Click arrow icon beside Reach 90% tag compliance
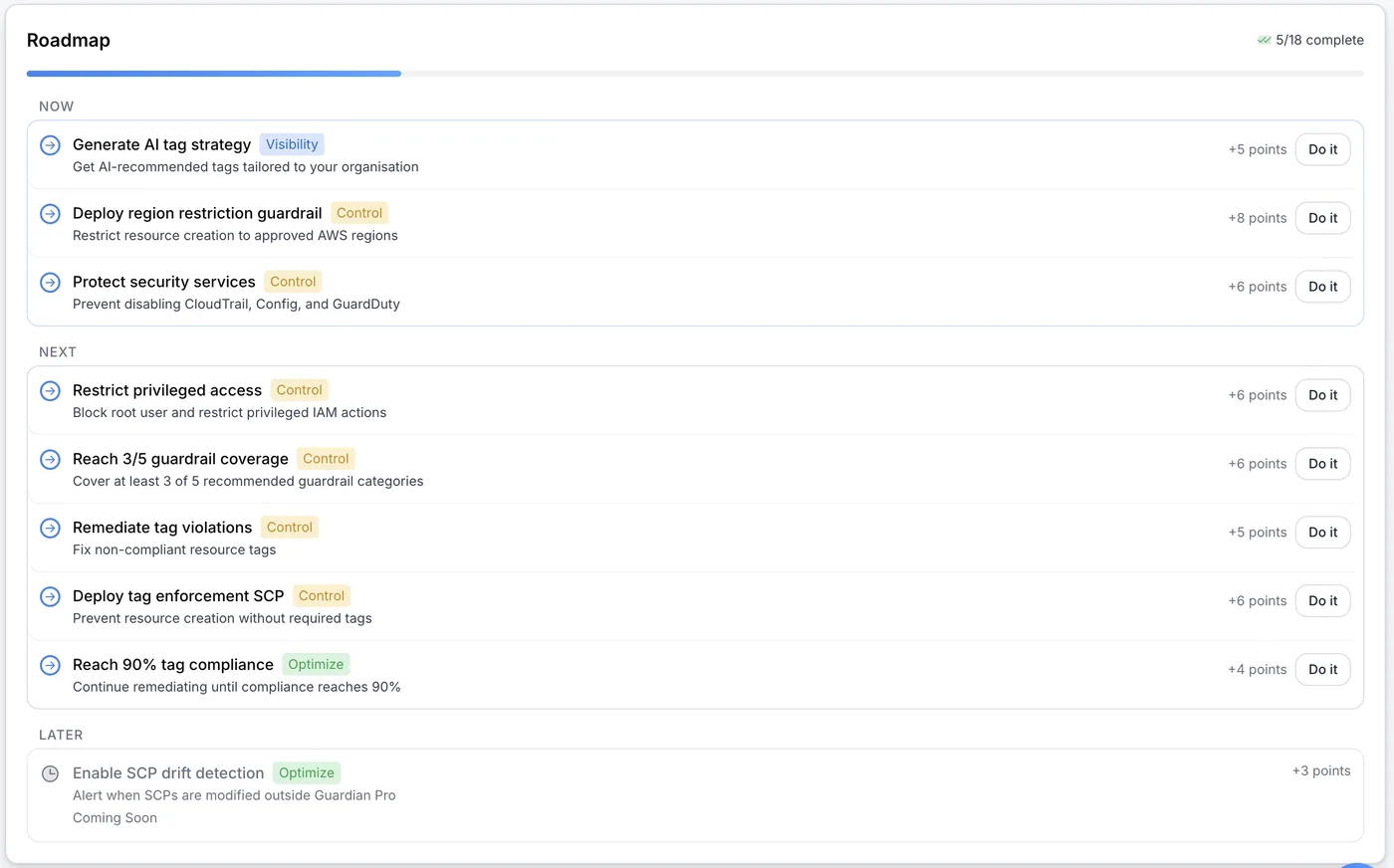Screen dimensions: 1394x868 click(x=50, y=666)
